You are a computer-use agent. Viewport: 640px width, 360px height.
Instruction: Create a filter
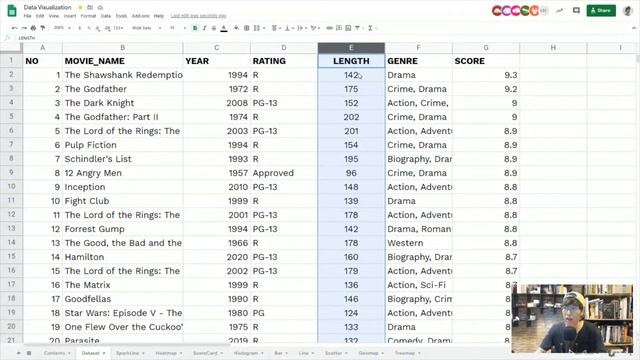(x=359, y=28)
